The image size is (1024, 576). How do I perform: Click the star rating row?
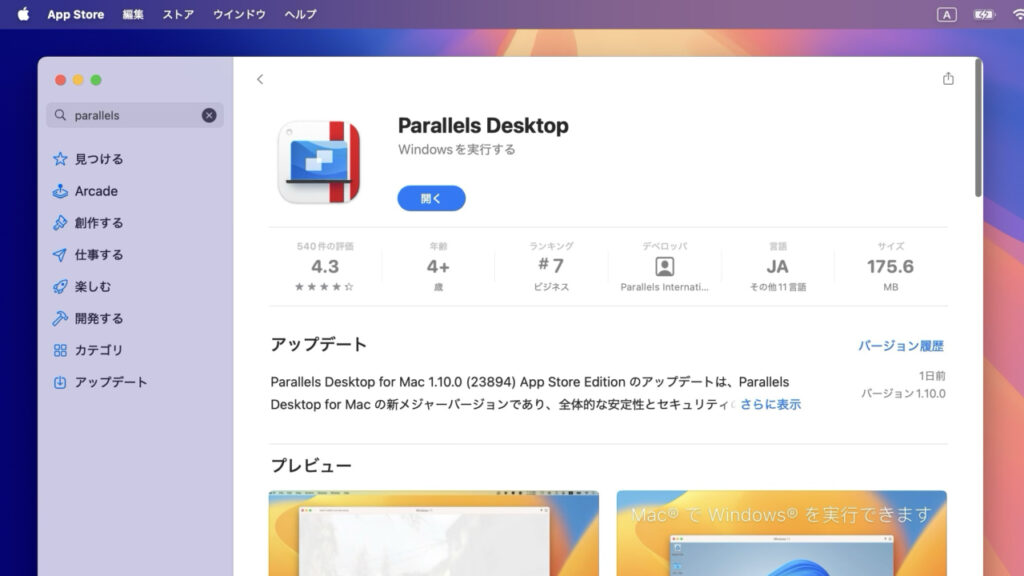pyautogui.click(x=325, y=287)
